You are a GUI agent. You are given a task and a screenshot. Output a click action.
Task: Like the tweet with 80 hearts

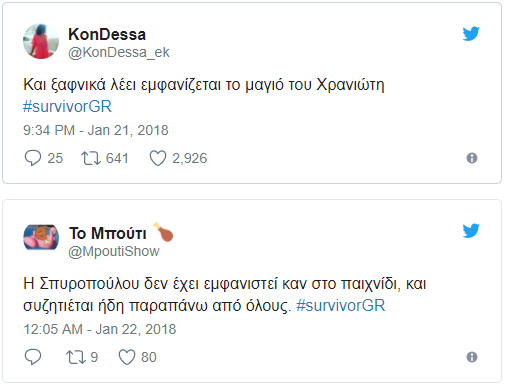point(127,357)
